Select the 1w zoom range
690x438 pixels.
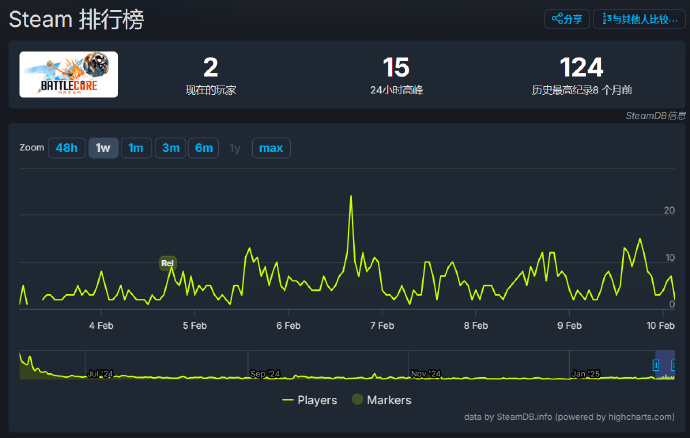103,148
